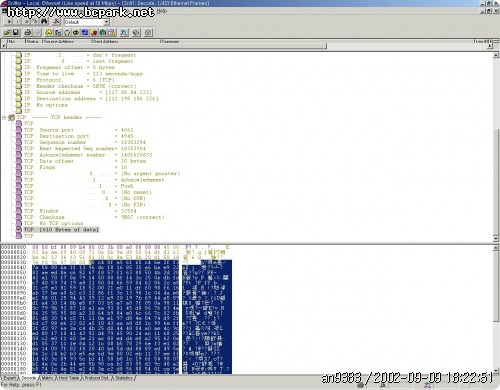Screen dimensions: 500x390
Task: Click the pause capture icon
Action: tap(18, 22)
